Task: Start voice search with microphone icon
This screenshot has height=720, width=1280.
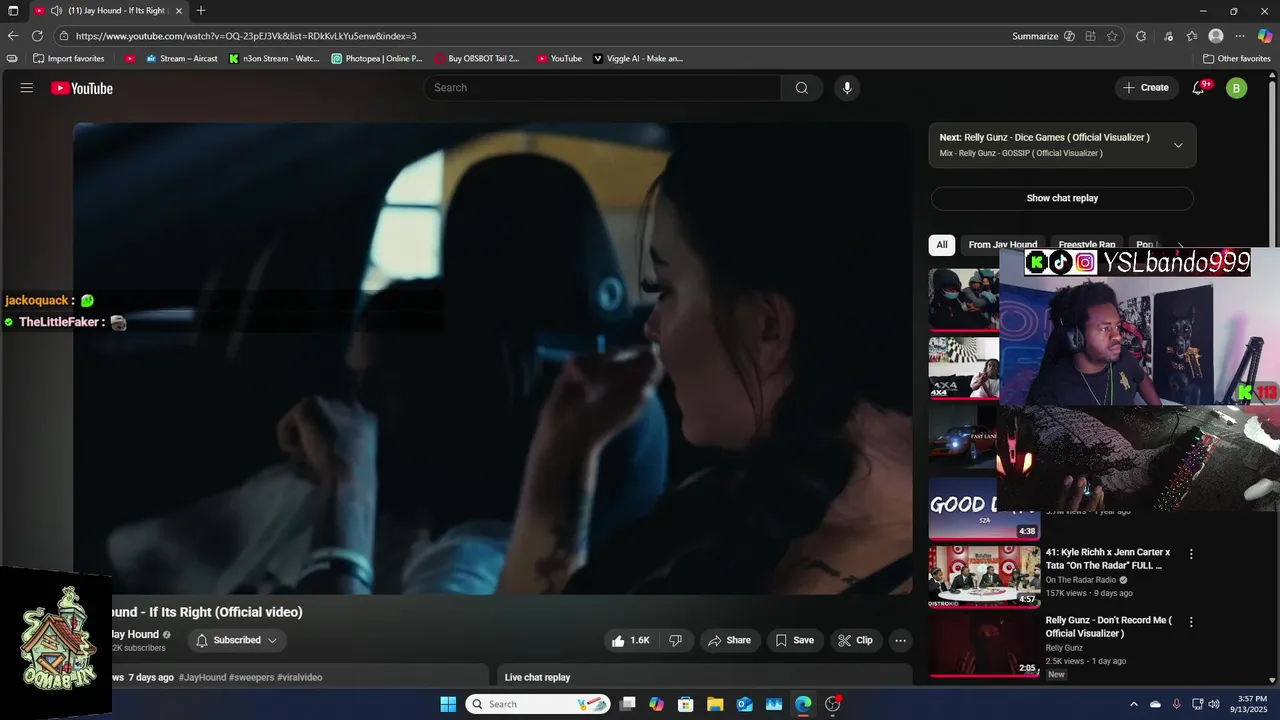Action: [x=847, y=88]
